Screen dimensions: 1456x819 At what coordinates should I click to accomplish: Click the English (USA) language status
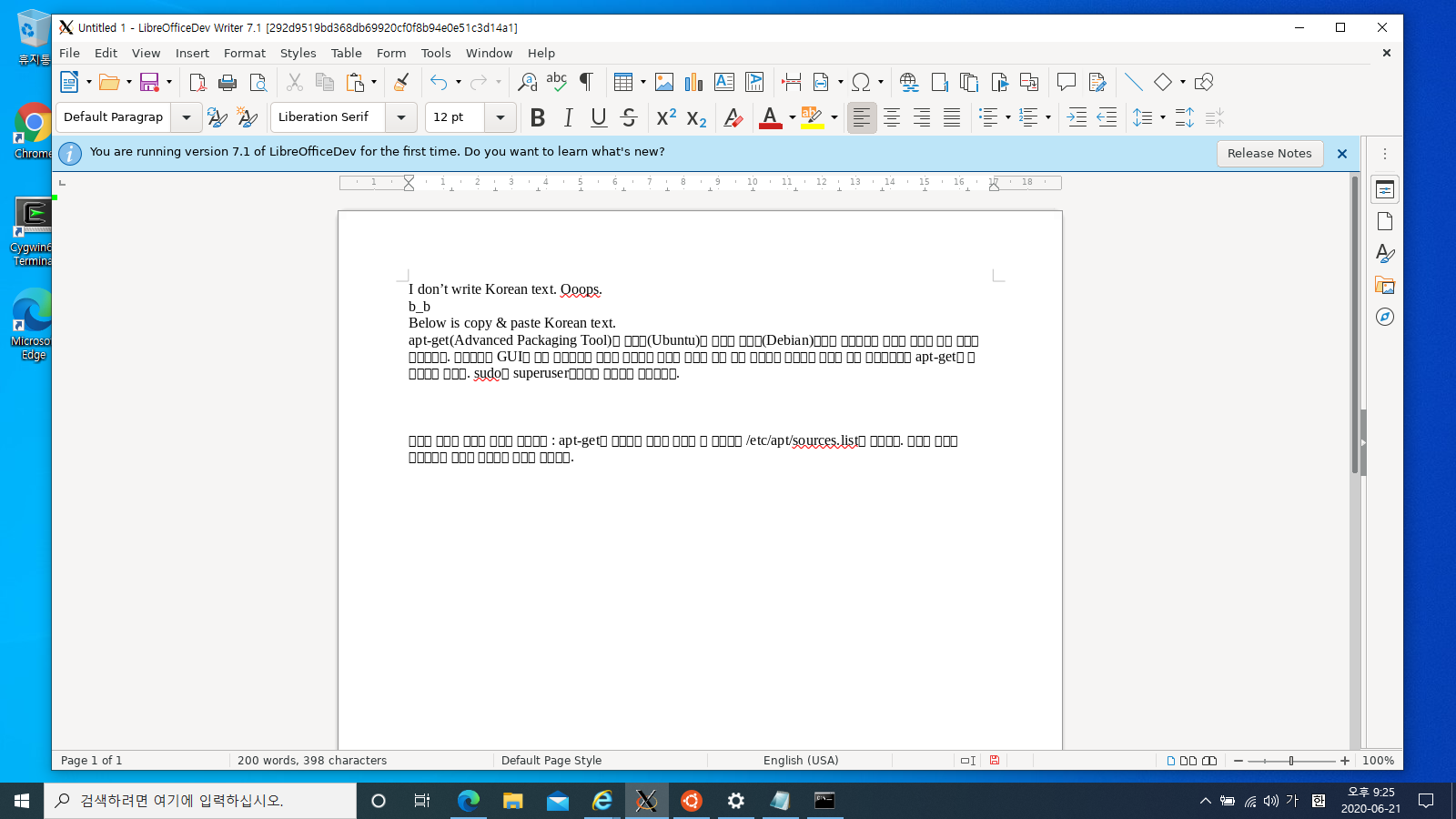coord(801,760)
